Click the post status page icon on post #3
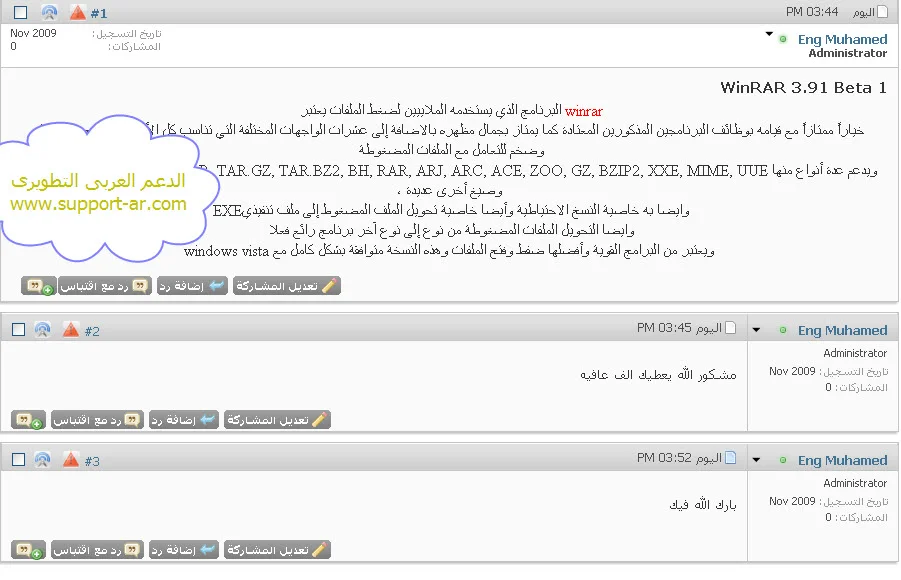Viewport: 901px width, 580px height. (x=730, y=458)
